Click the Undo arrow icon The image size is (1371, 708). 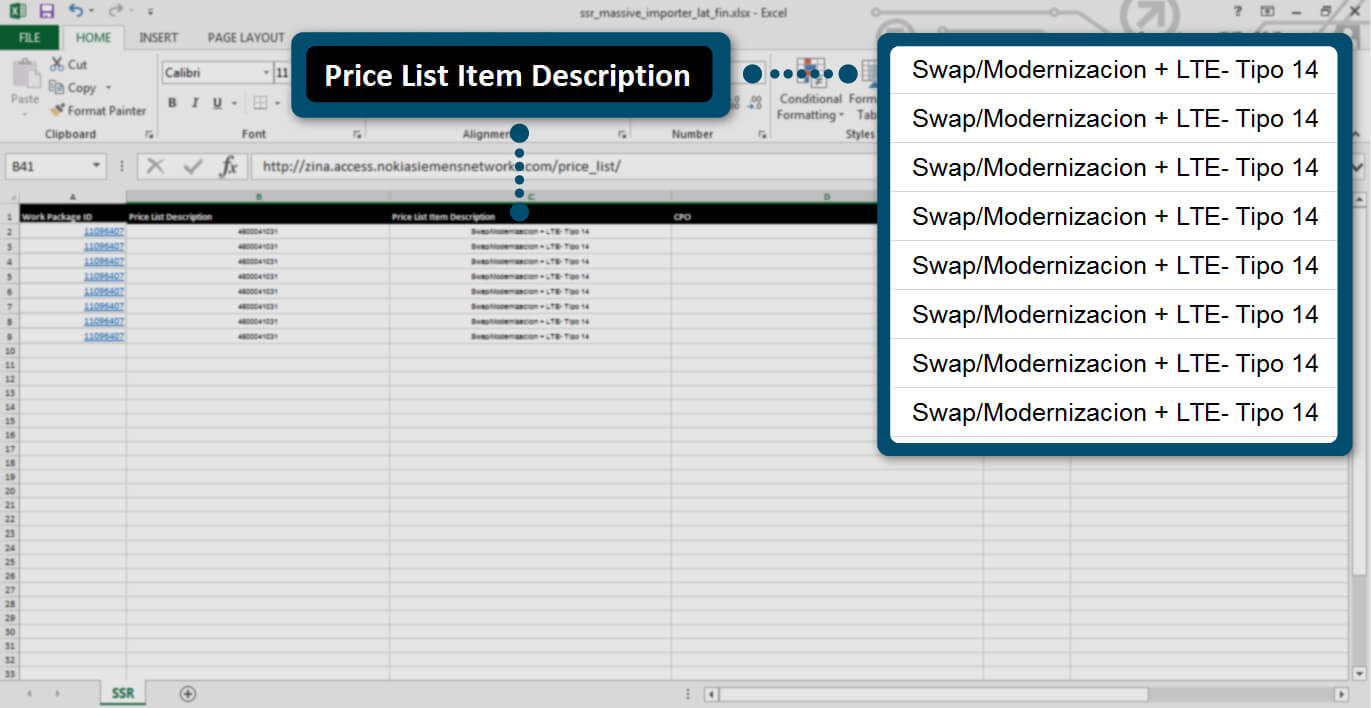tap(77, 11)
